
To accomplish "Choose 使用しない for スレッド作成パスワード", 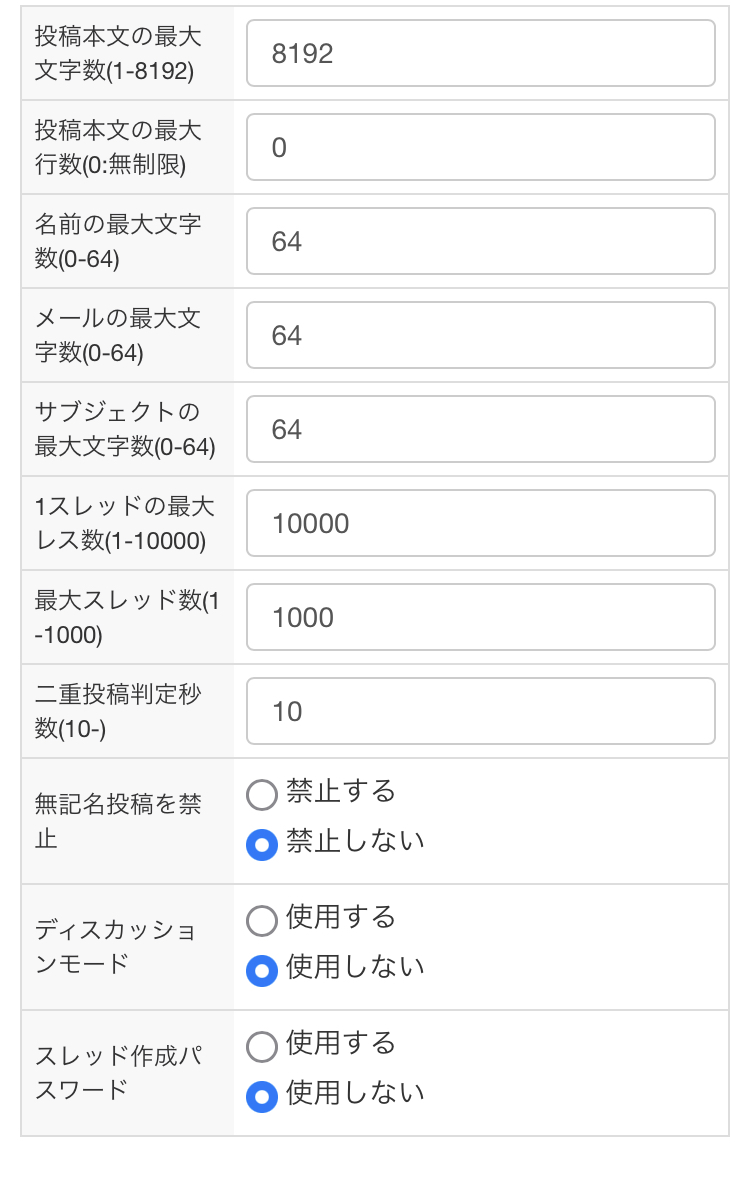I will [x=262, y=1097].
